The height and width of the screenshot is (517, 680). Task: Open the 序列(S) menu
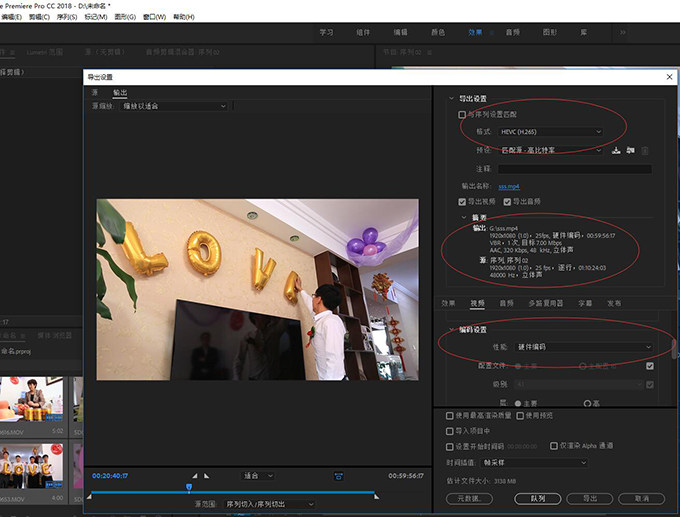coord(67,17)
